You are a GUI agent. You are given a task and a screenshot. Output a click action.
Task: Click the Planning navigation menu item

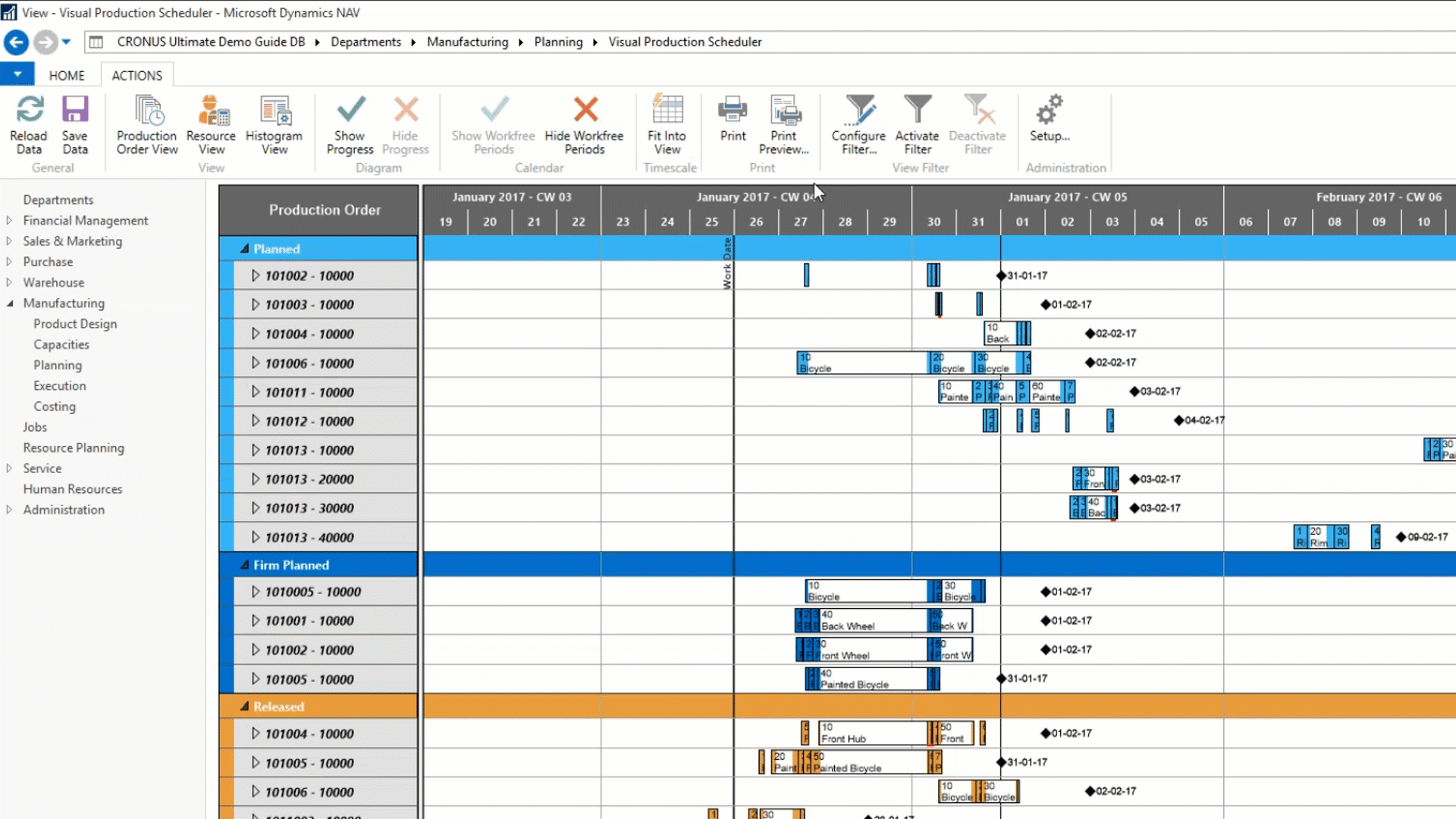tap(57, 364)
